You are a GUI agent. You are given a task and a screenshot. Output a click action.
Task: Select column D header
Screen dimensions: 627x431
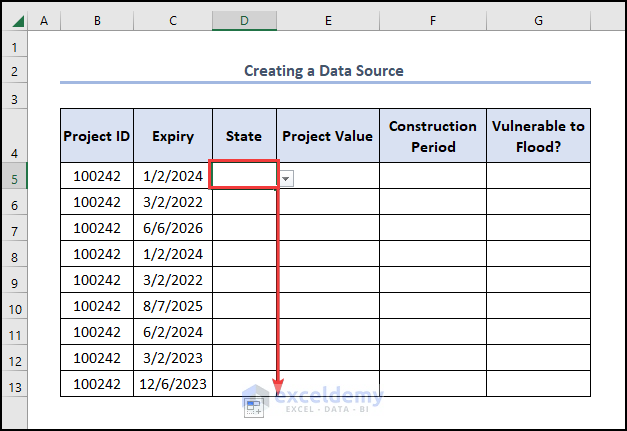[x=244, y=21]
